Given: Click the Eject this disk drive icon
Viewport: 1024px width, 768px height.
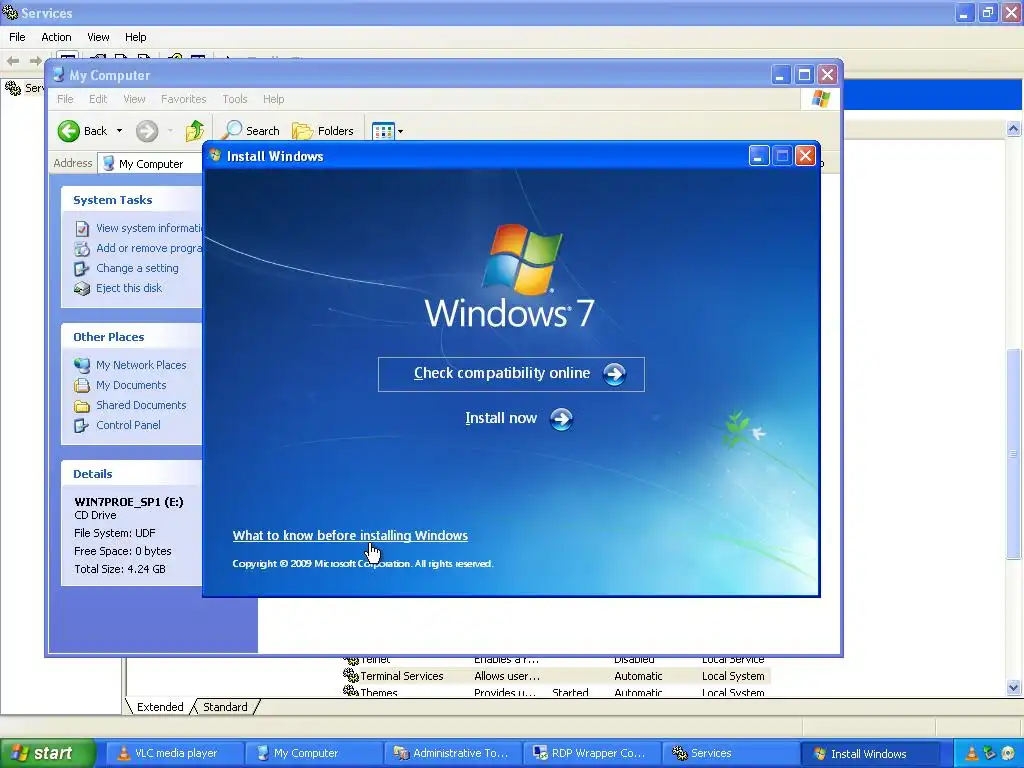Looking at the screenshot, I should tap(82, 289).
